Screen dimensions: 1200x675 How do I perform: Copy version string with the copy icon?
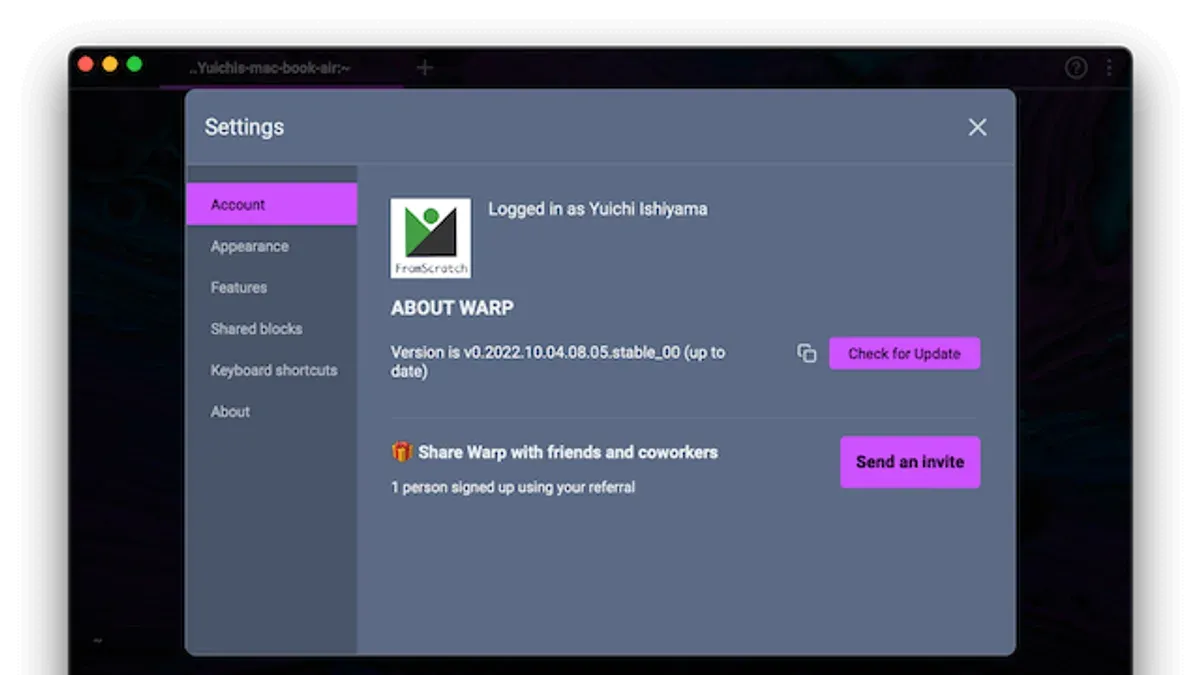click(x=807, y=353)
